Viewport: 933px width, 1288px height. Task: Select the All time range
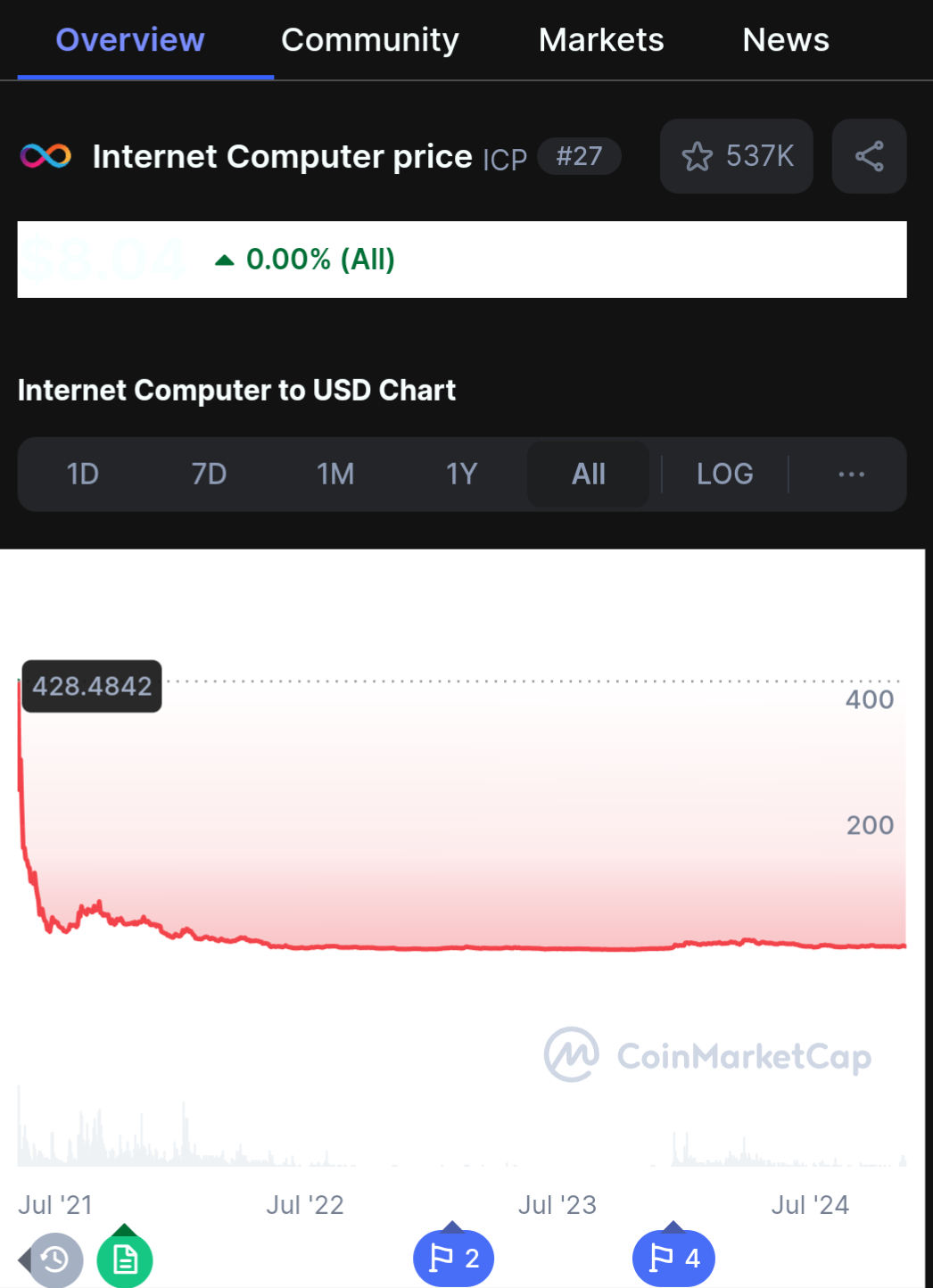(x=589, y=474)
